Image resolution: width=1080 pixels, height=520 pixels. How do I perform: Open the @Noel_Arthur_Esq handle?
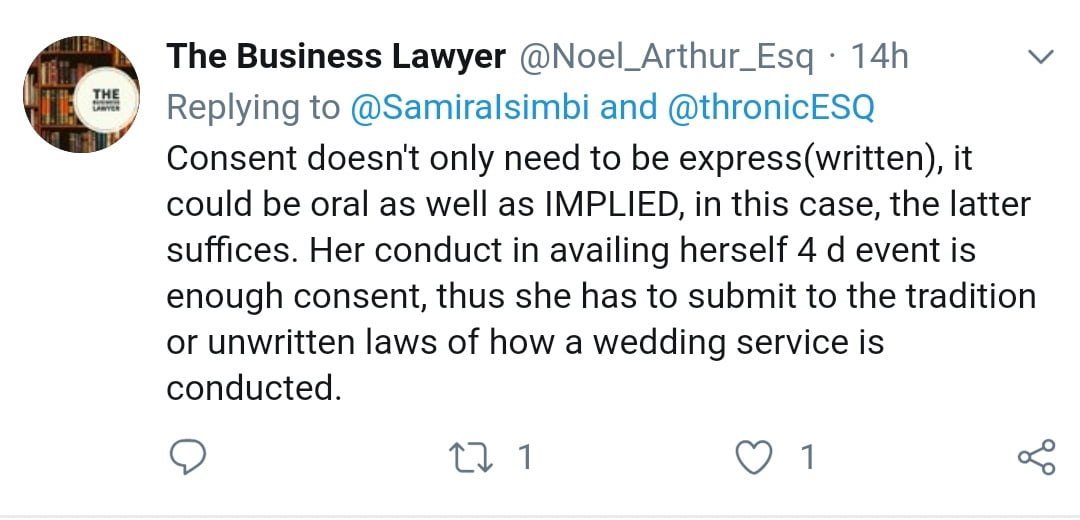pos(668,57)
